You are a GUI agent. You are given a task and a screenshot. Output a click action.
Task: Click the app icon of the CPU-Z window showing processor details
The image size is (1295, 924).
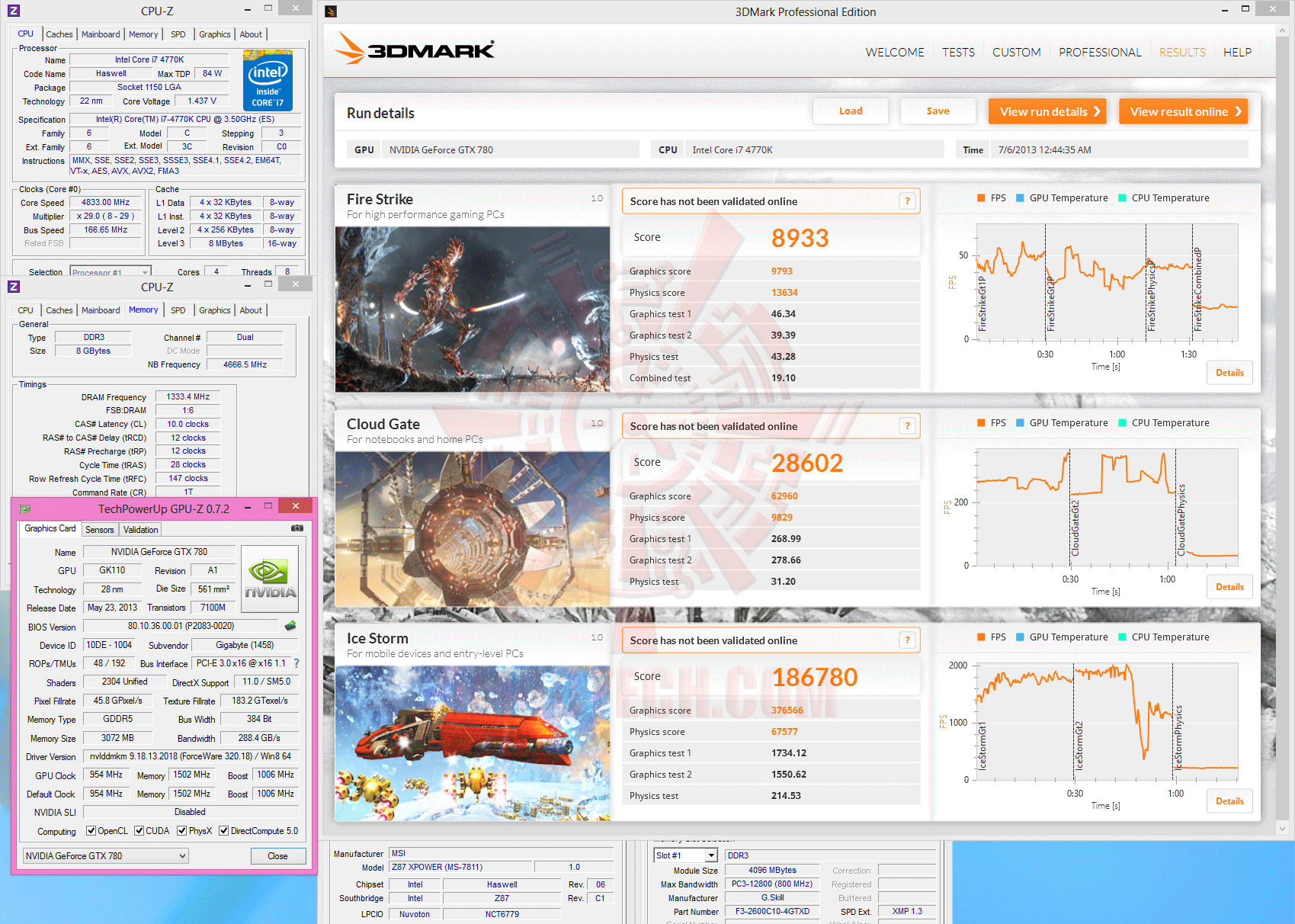click(x=13, y=11)
